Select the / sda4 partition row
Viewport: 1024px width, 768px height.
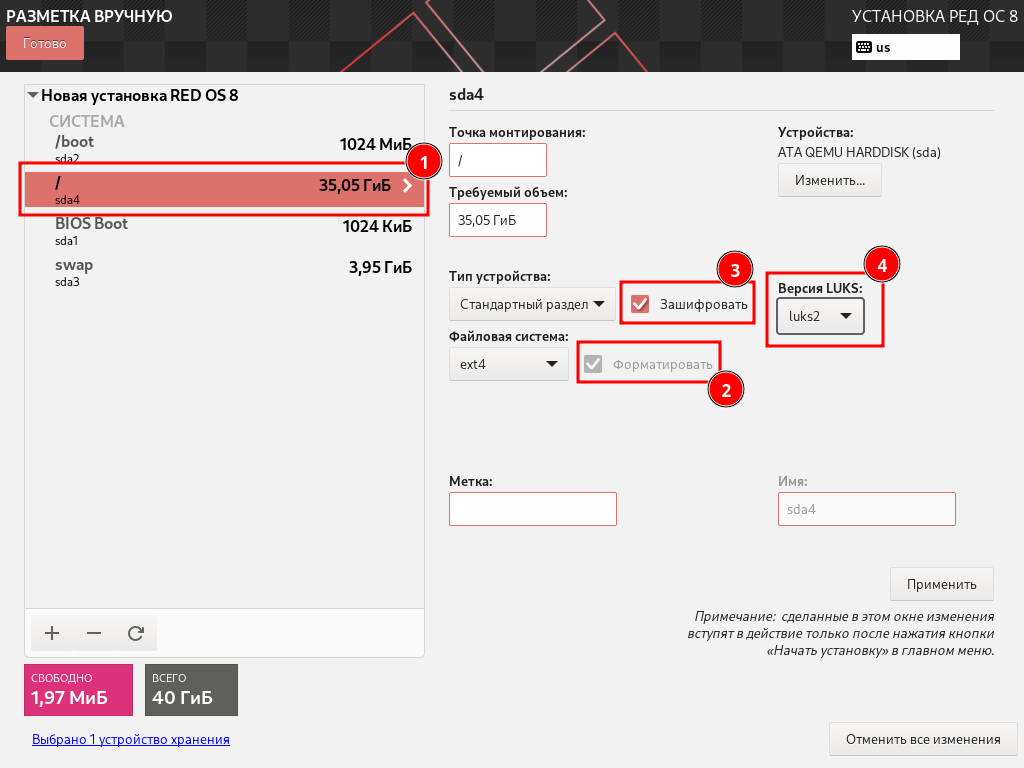225,189
